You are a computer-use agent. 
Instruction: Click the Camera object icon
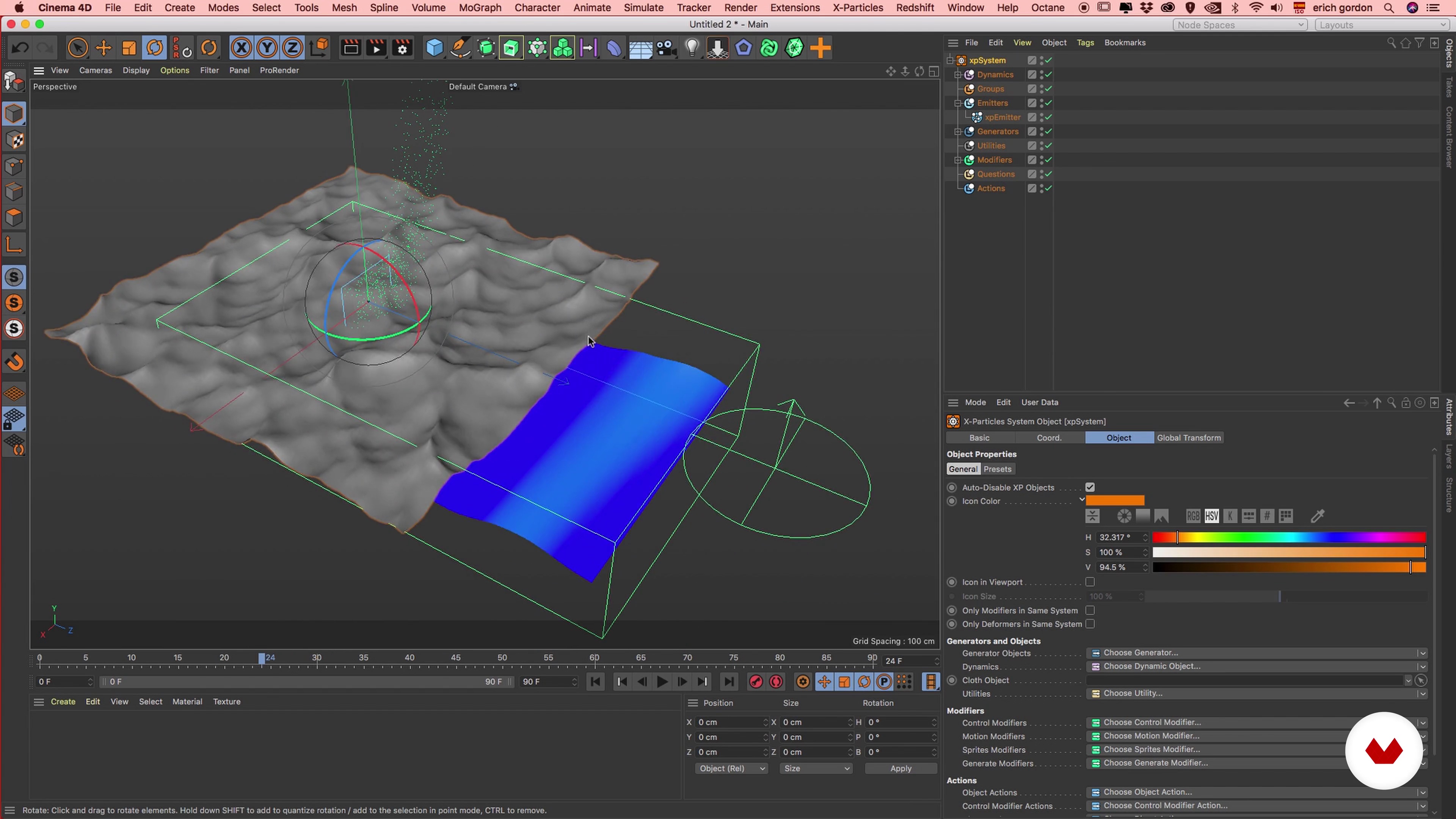point(667,48)
